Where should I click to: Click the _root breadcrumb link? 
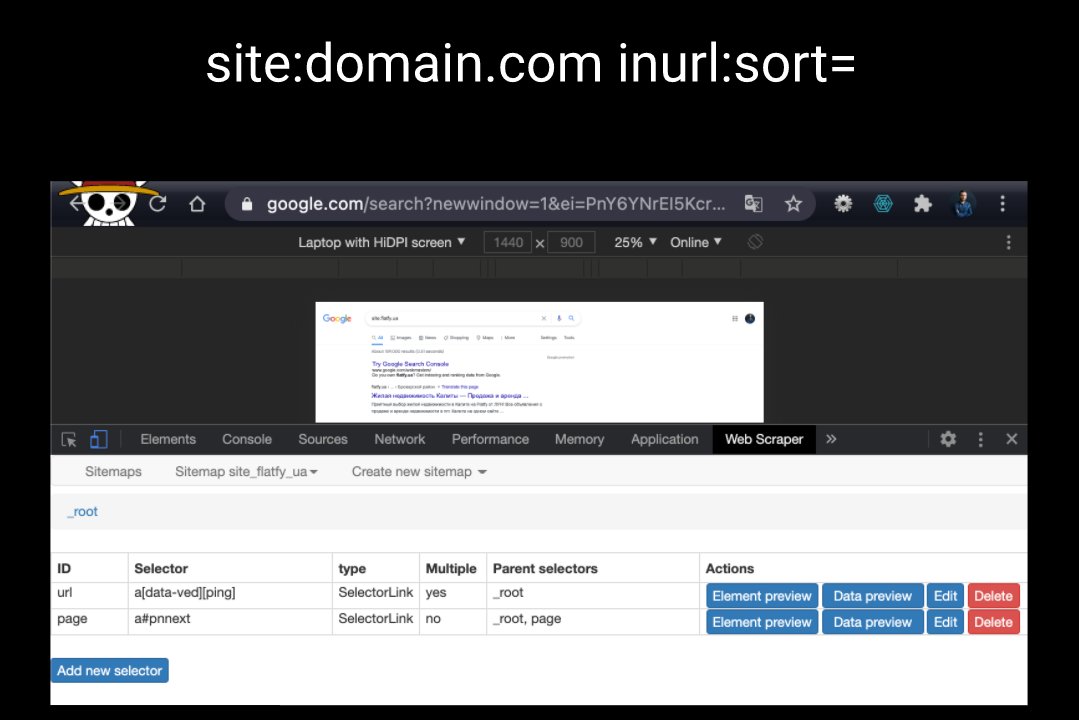coord(83,512)
